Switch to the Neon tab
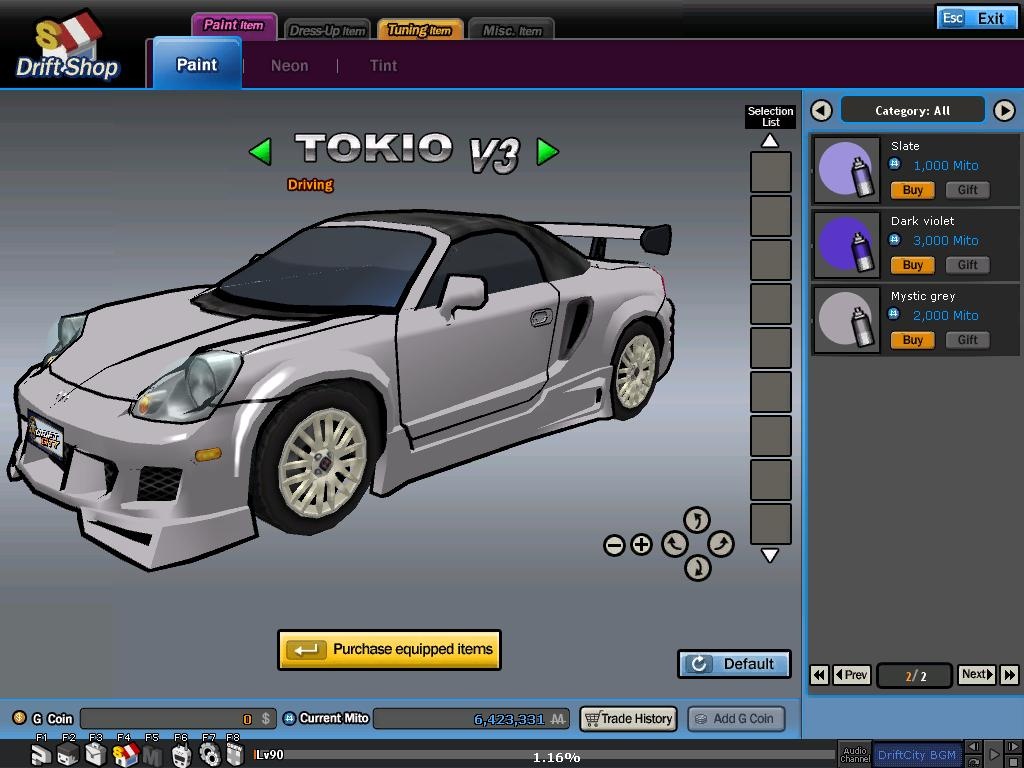Screen dimensions: 1024x768 [289, 66]
